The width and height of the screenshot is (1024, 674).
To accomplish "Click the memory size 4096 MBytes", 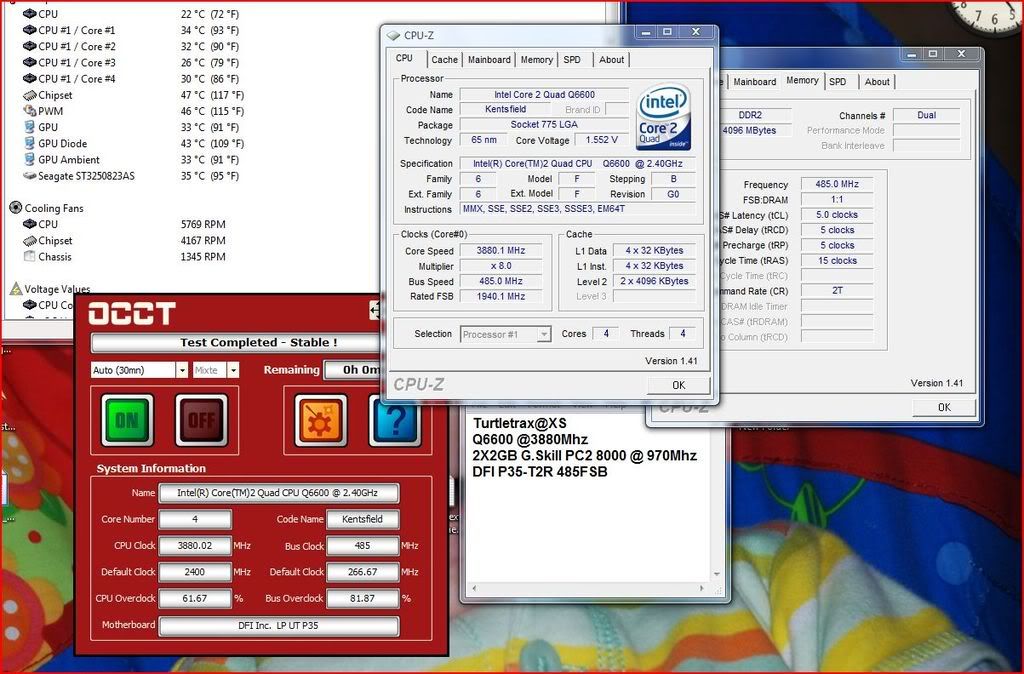I will pos(750,131).
